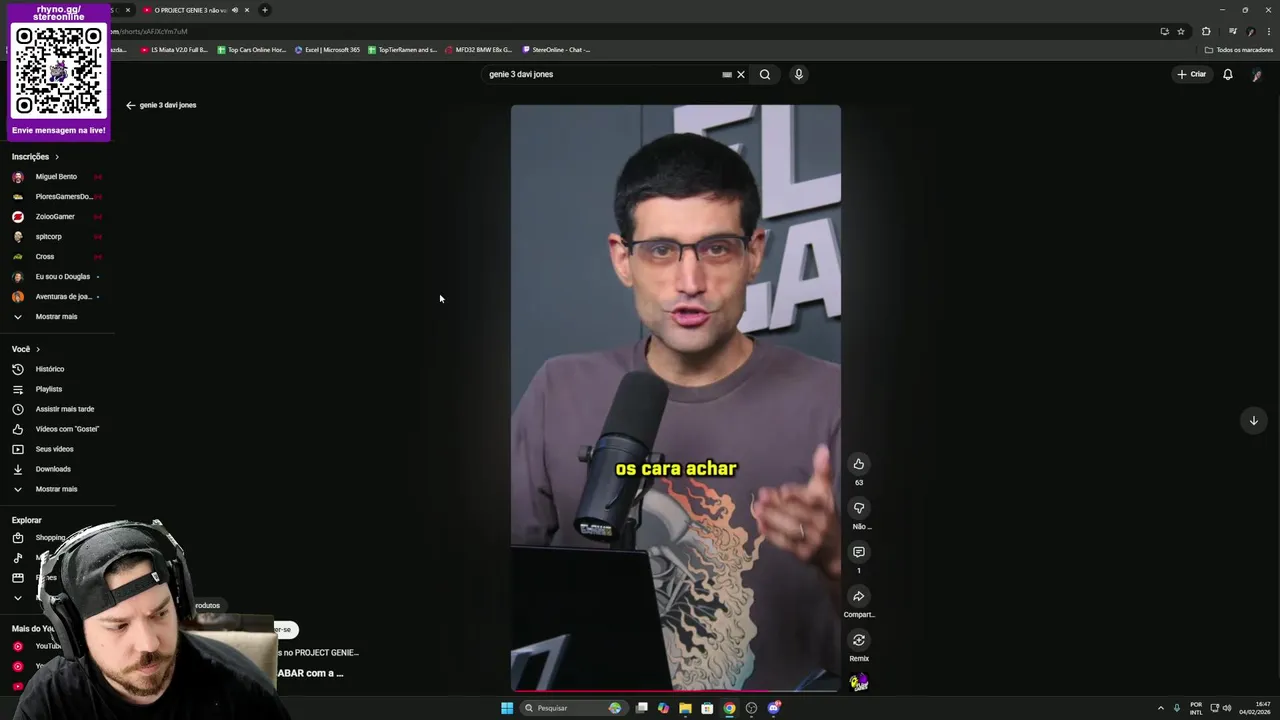Expand the Inscrições section
The height and width of the screenshot is (720, 1280).
35,157
